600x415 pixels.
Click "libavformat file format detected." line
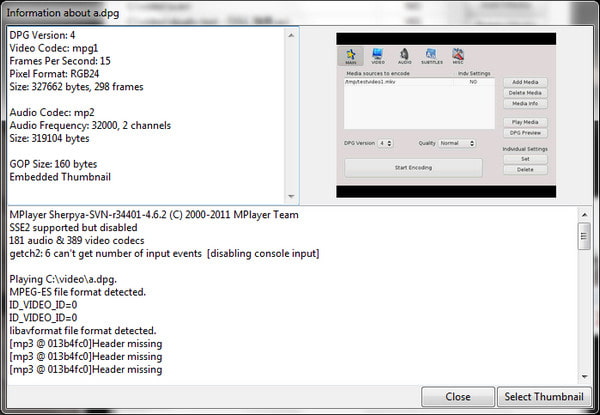point(83,331)
